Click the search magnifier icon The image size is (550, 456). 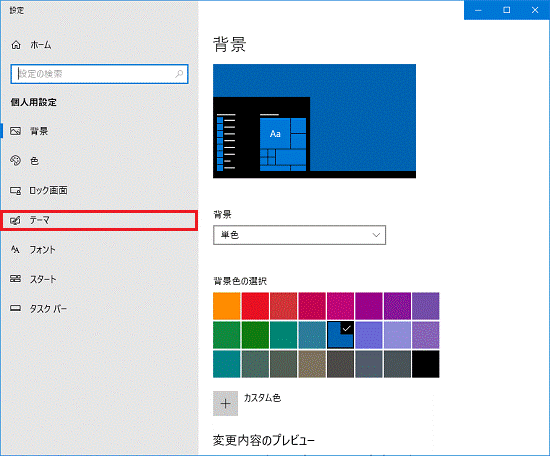pos(179,74)
